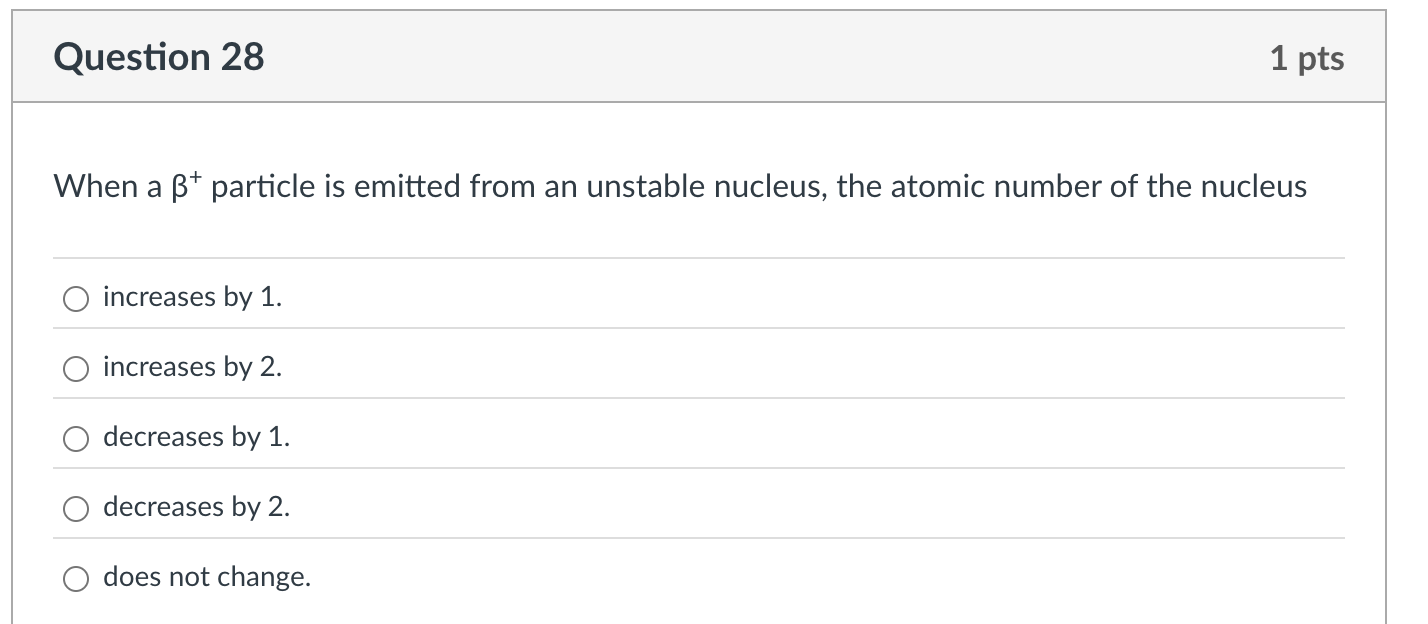
Task: Click the "increases by 1." answer text label
Action: tap(192, 296)
